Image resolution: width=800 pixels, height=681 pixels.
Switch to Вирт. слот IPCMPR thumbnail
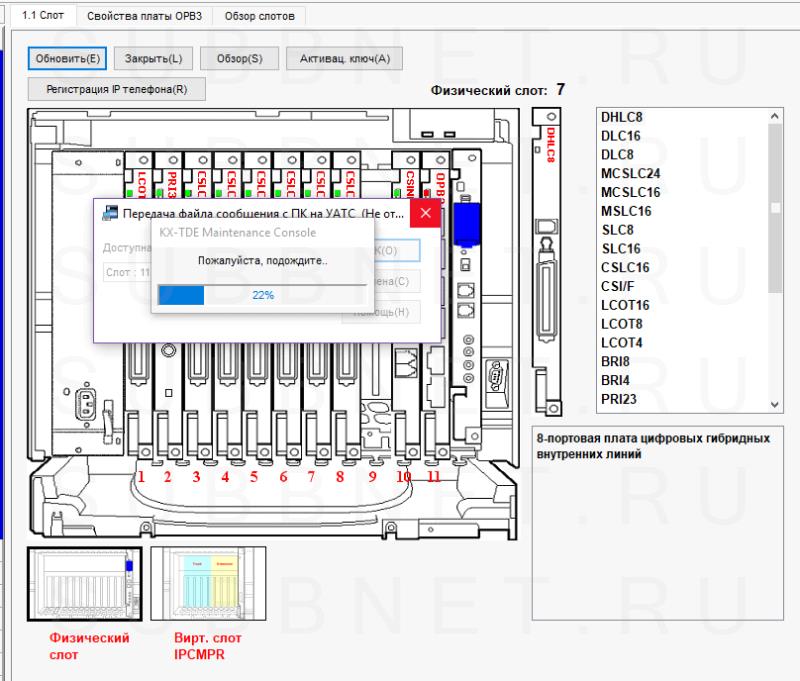pos(208,585)
